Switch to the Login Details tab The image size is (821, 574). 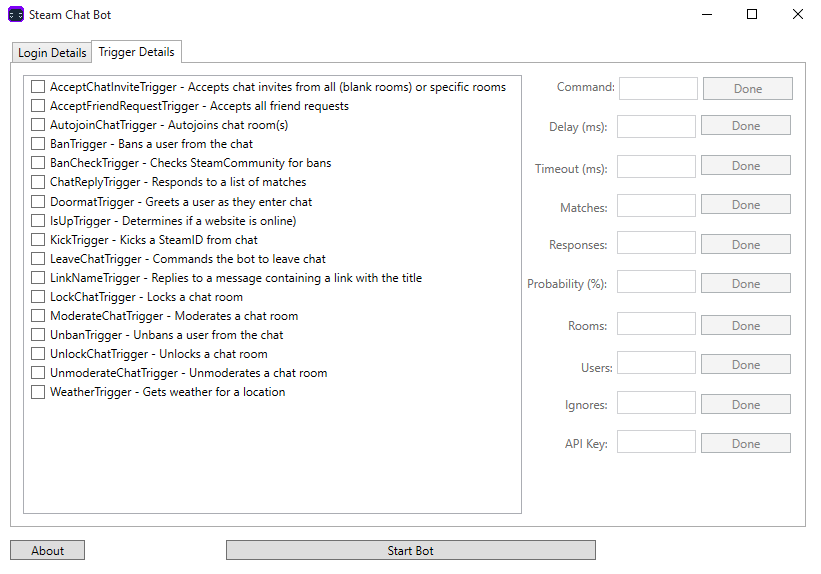(52, 53)
